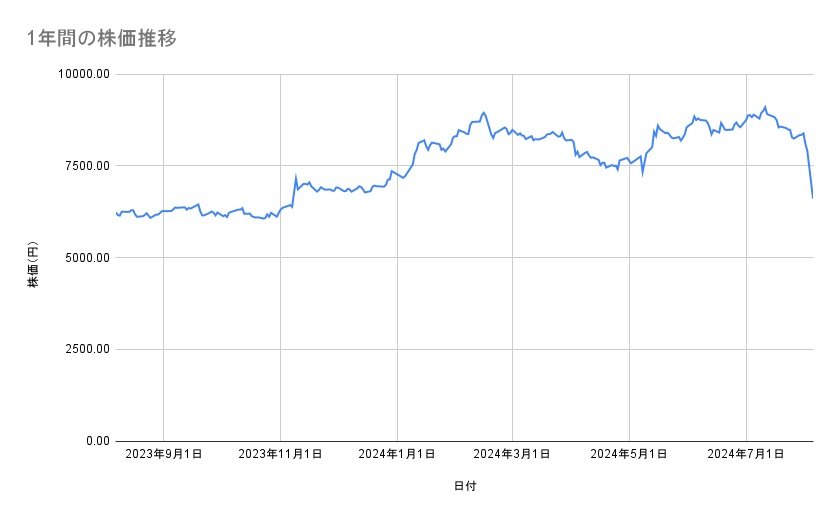839x519 pixels.
Task: Select the horizontal axis title 日付
Action: [465, 487]
